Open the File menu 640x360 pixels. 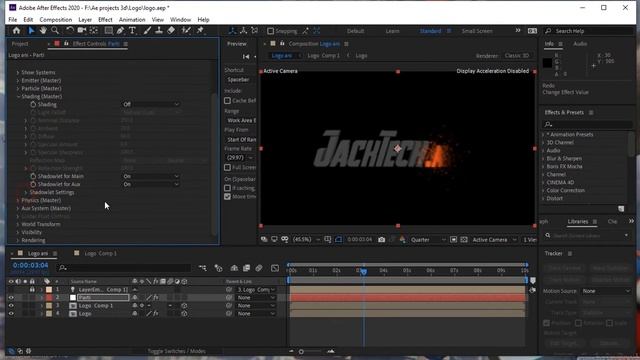tap(13, 20)
